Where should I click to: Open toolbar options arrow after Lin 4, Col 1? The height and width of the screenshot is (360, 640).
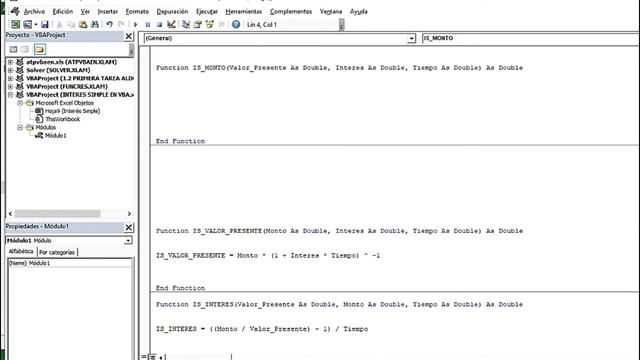tap(342, 25)
